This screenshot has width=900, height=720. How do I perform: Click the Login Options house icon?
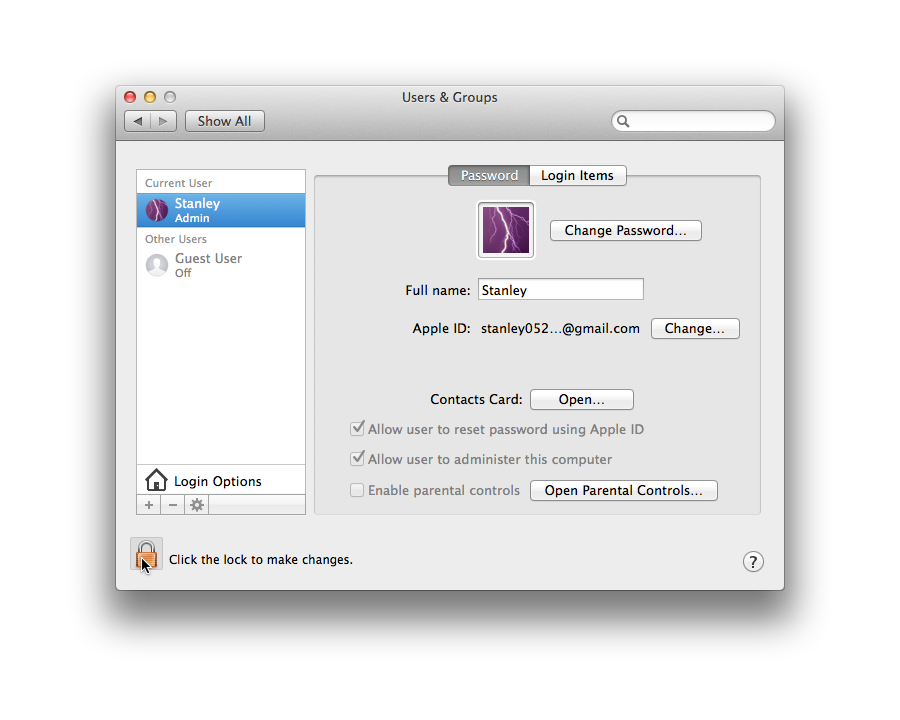[156, 481]
